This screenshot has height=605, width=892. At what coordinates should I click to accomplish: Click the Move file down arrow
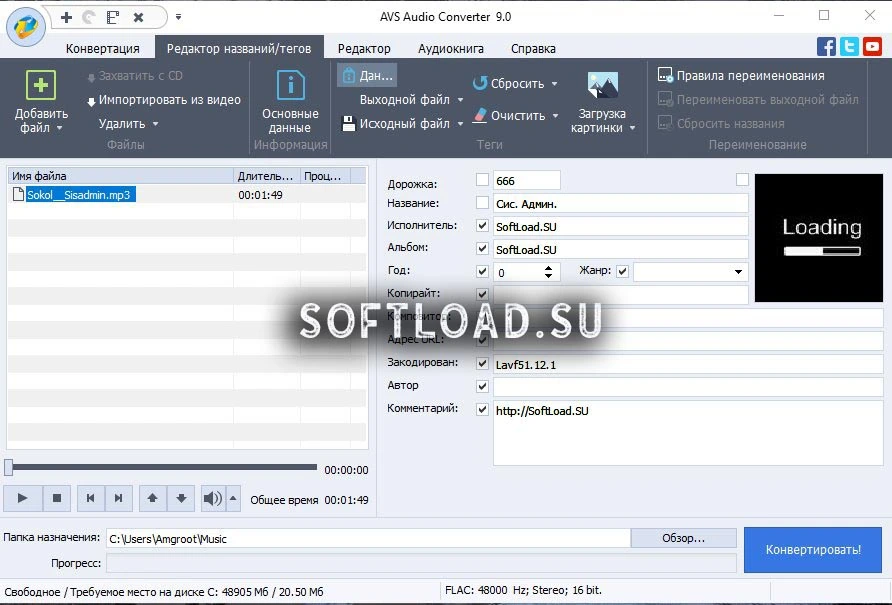181,499
